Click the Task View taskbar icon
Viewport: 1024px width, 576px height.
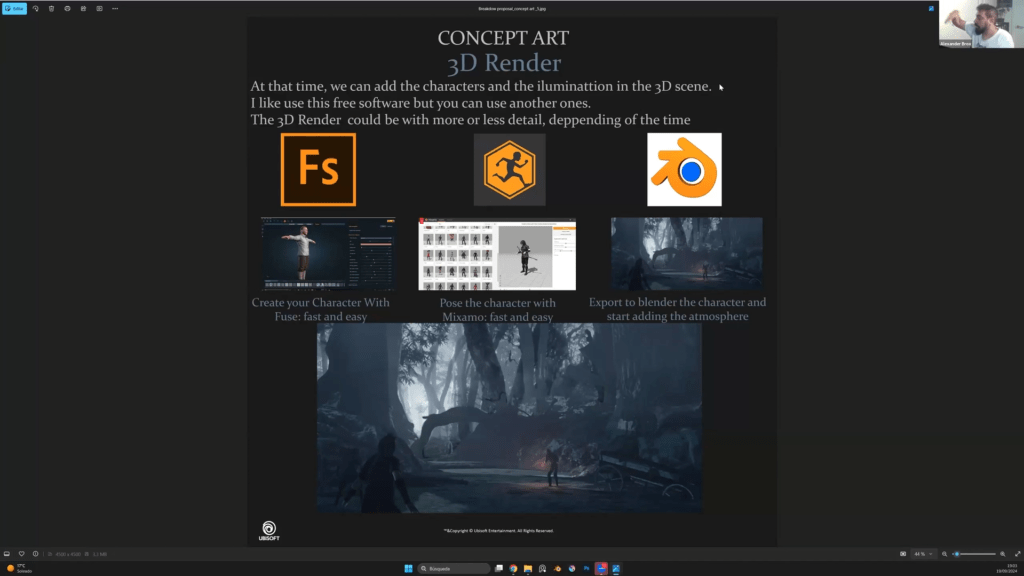[499, 568]
